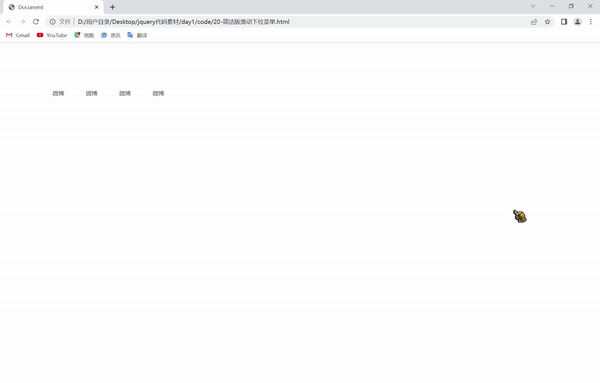The height and width of the screenshot is (383, 600).
Task: Open the YouTube bookmark
Action: point(52,35)
